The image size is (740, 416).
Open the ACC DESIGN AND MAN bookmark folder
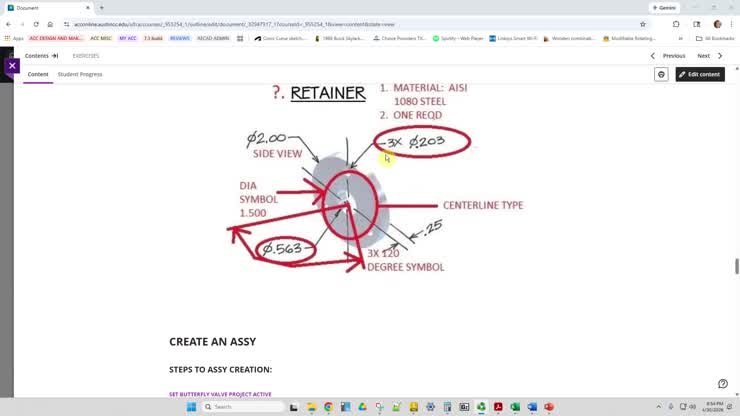coord(56,38)
